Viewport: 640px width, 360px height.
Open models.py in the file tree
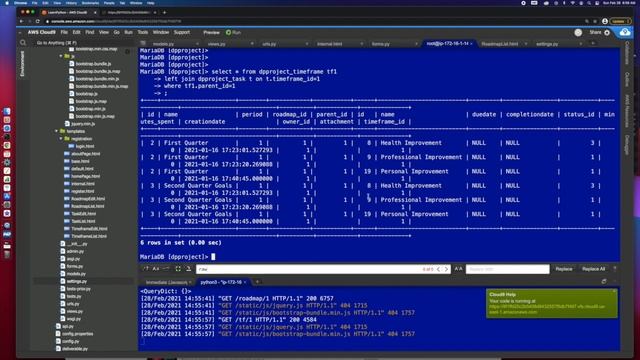pos(76,274)
